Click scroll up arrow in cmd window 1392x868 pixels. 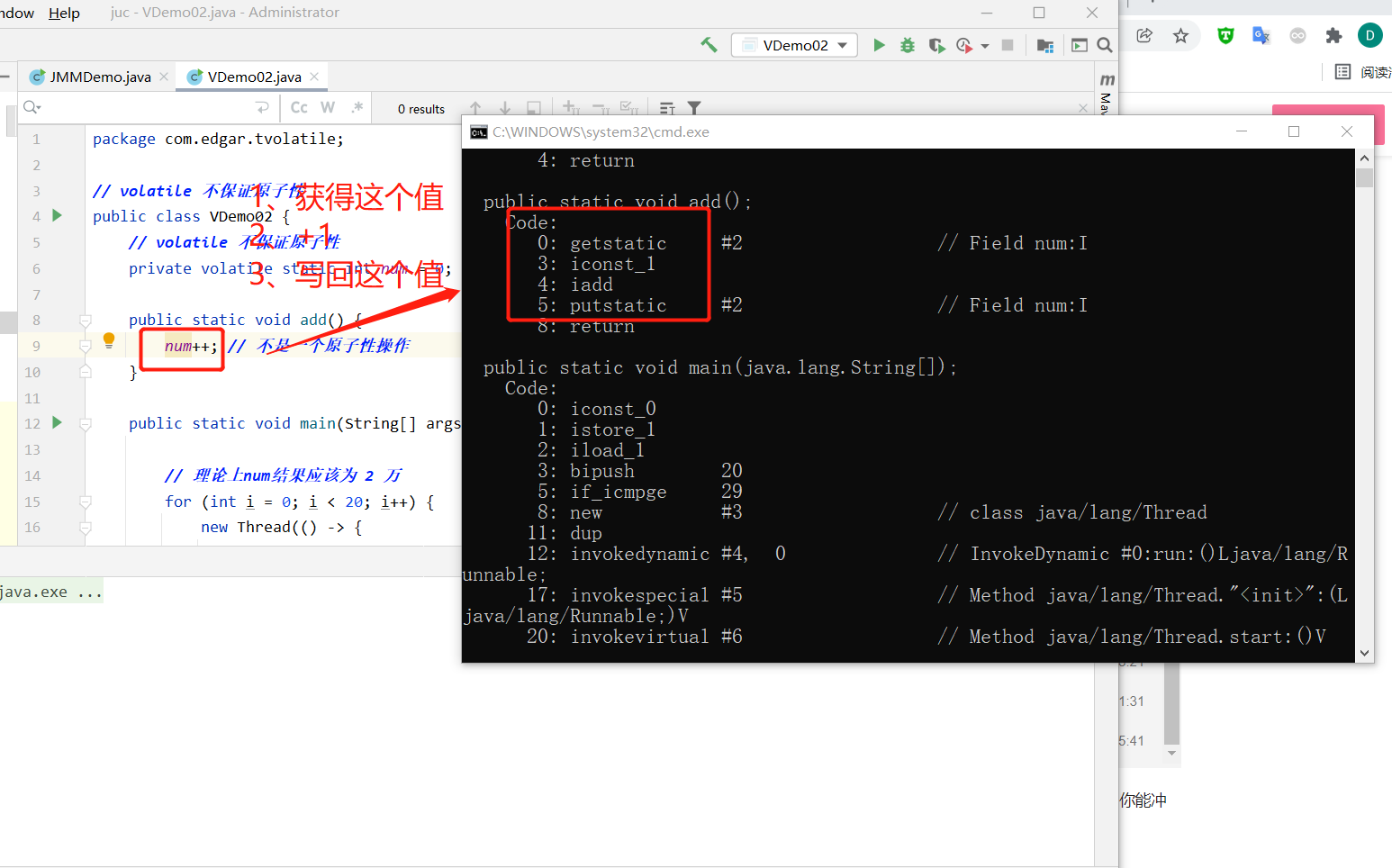(1364, 158)
